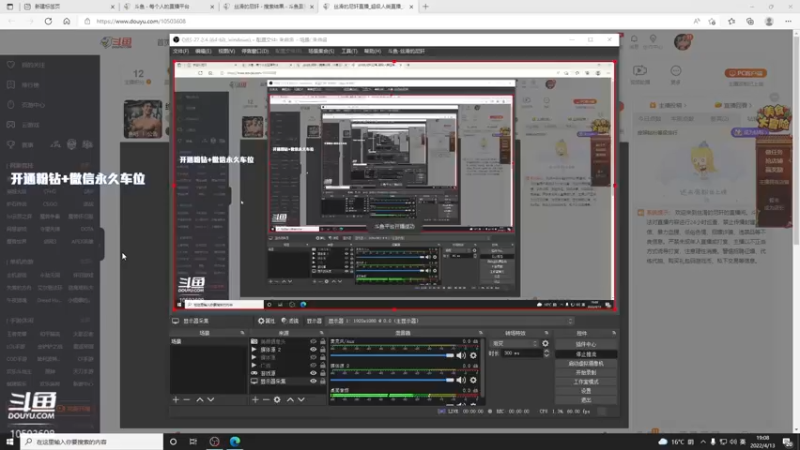Mute the 麦克风/Aux speaker icon

pyautogui.click(x=461, y=355)
